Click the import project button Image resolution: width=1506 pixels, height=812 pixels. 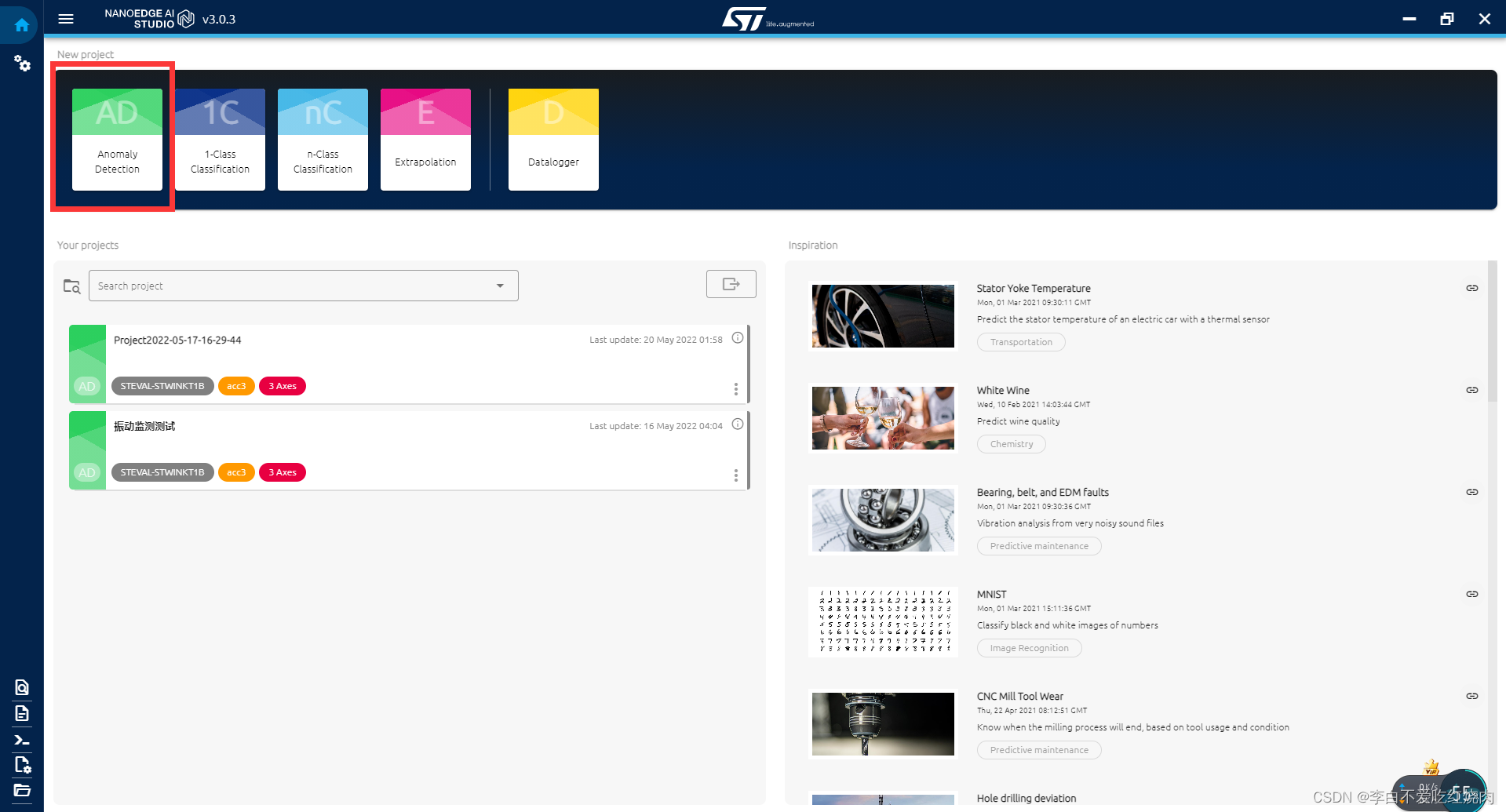click(x=731, y=284)
